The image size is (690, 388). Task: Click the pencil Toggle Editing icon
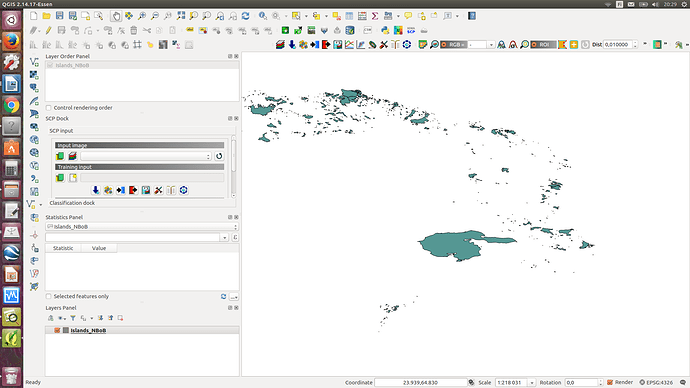click(48, 30)
